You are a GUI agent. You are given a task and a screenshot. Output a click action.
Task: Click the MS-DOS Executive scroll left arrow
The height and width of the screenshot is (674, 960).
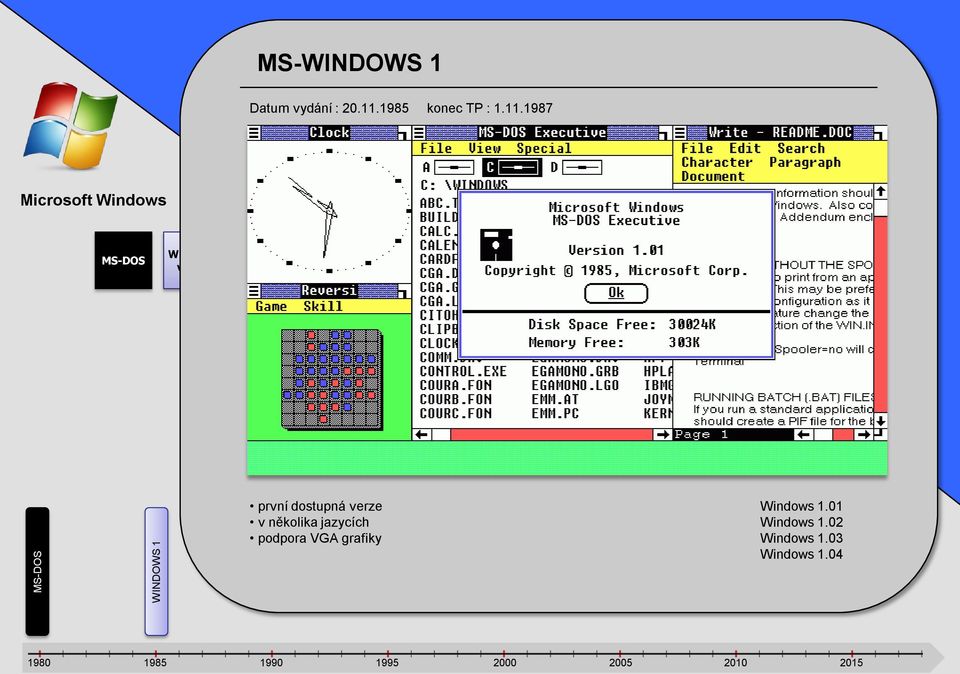click(422, 435)
